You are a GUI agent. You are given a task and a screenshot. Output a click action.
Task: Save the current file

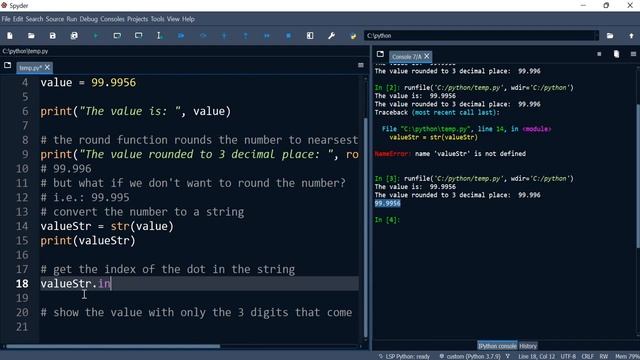(x=53, y=36)
